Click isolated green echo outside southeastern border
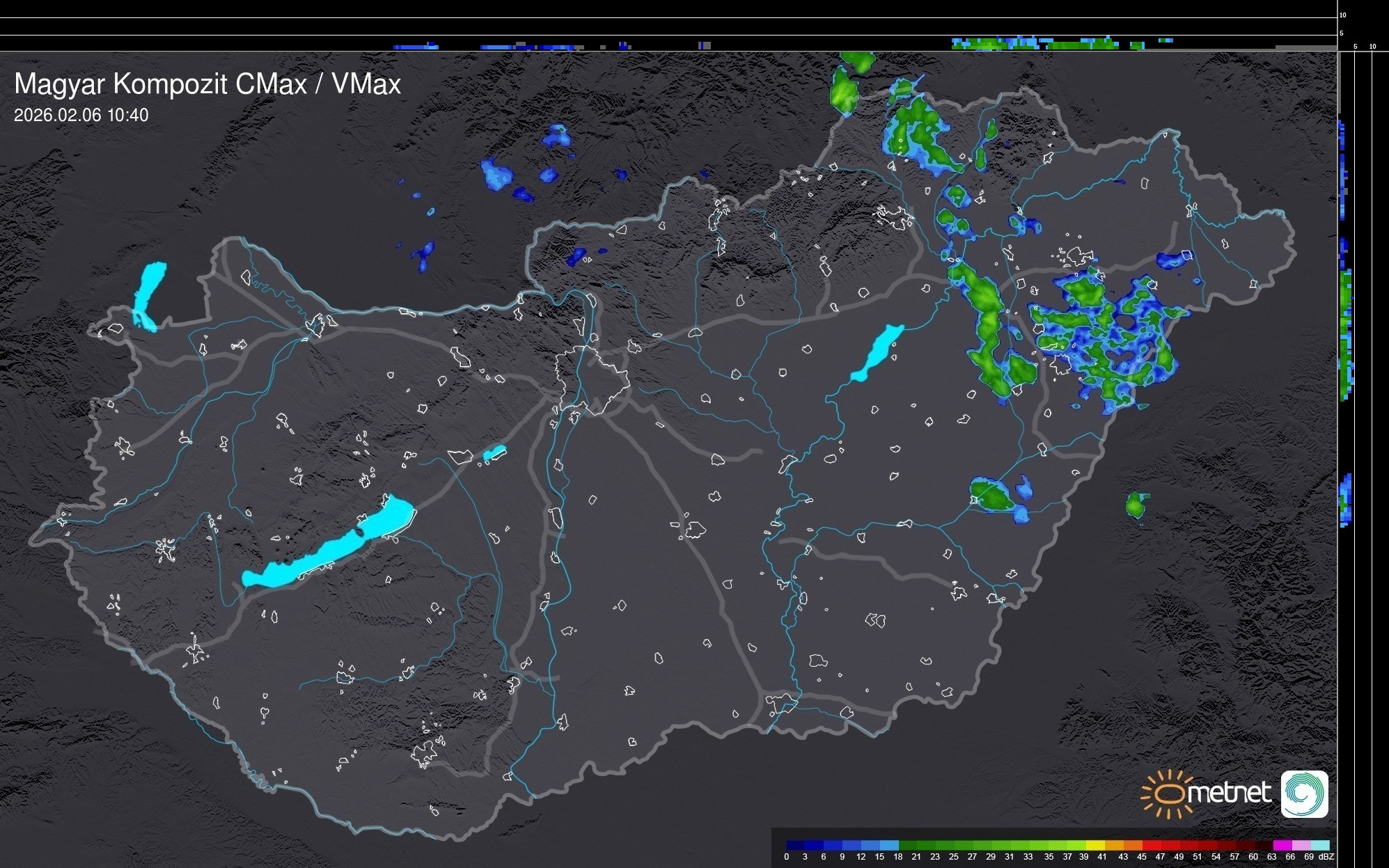This screenshot has width=1389, height=868. (1136, 504)
